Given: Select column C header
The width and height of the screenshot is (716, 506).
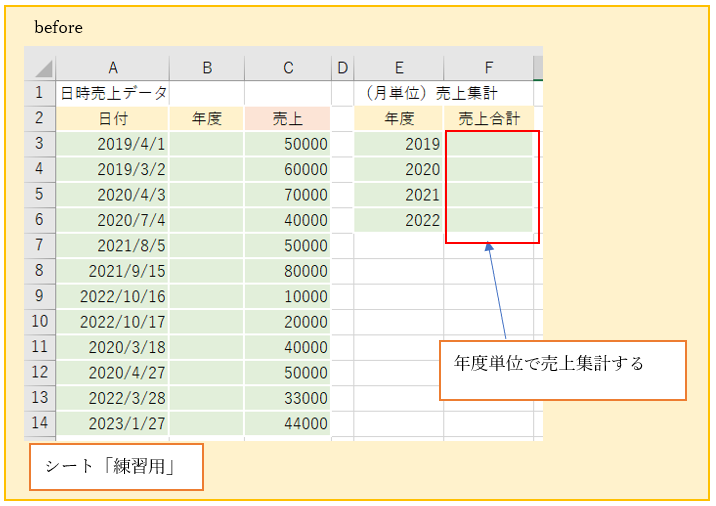Looking at the screenshot, I should pos(288,68).
